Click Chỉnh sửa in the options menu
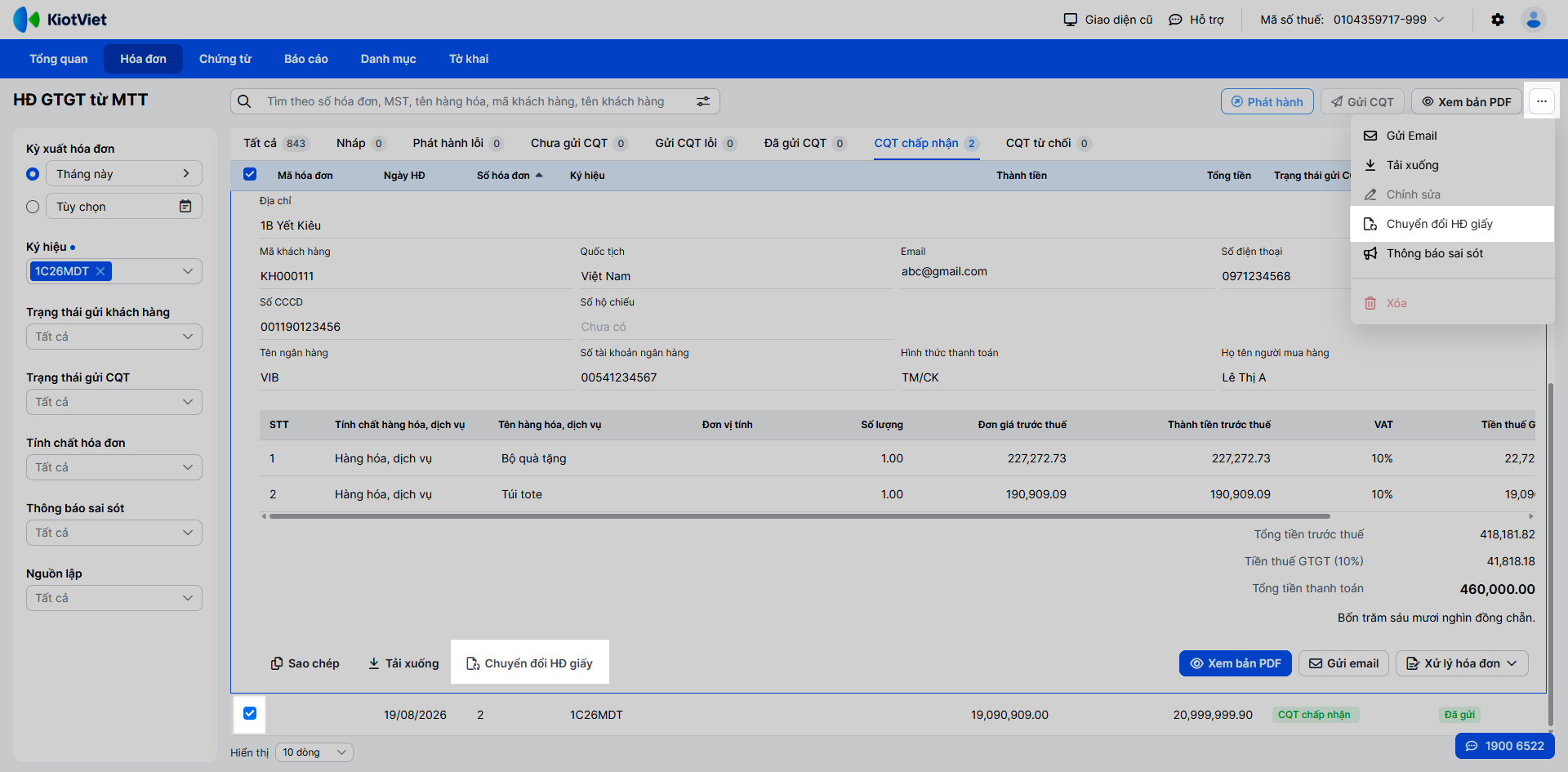 pyautogui.click(x=1452, y=194)
